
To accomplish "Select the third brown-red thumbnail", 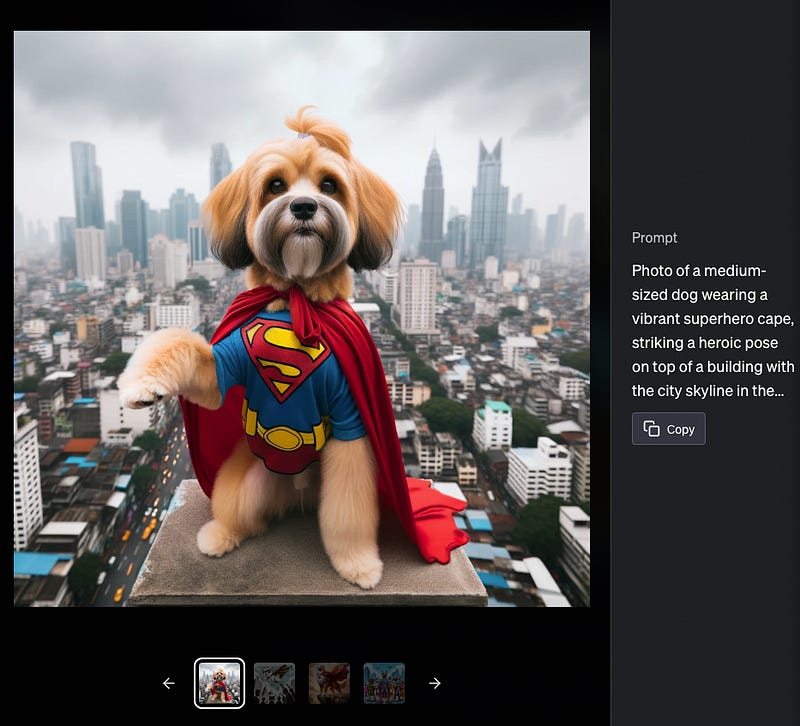I will [x=329, y=683].
